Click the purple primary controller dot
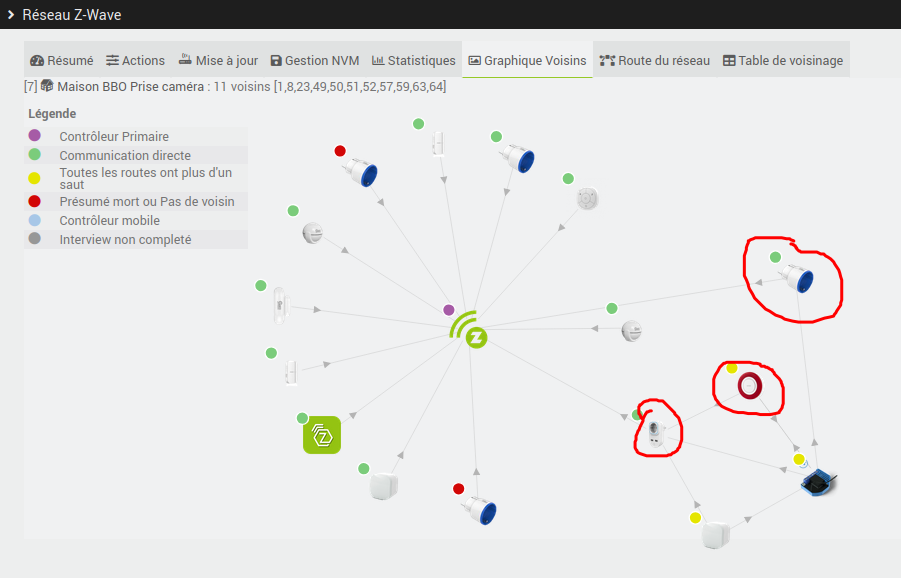Screen dimensions: 901x578 tap(449, 310)
